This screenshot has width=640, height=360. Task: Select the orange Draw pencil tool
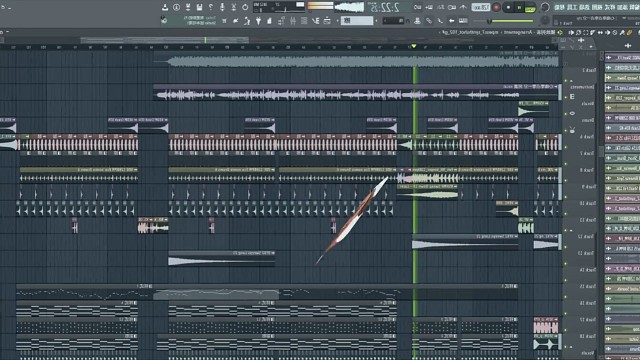[629, 32]
